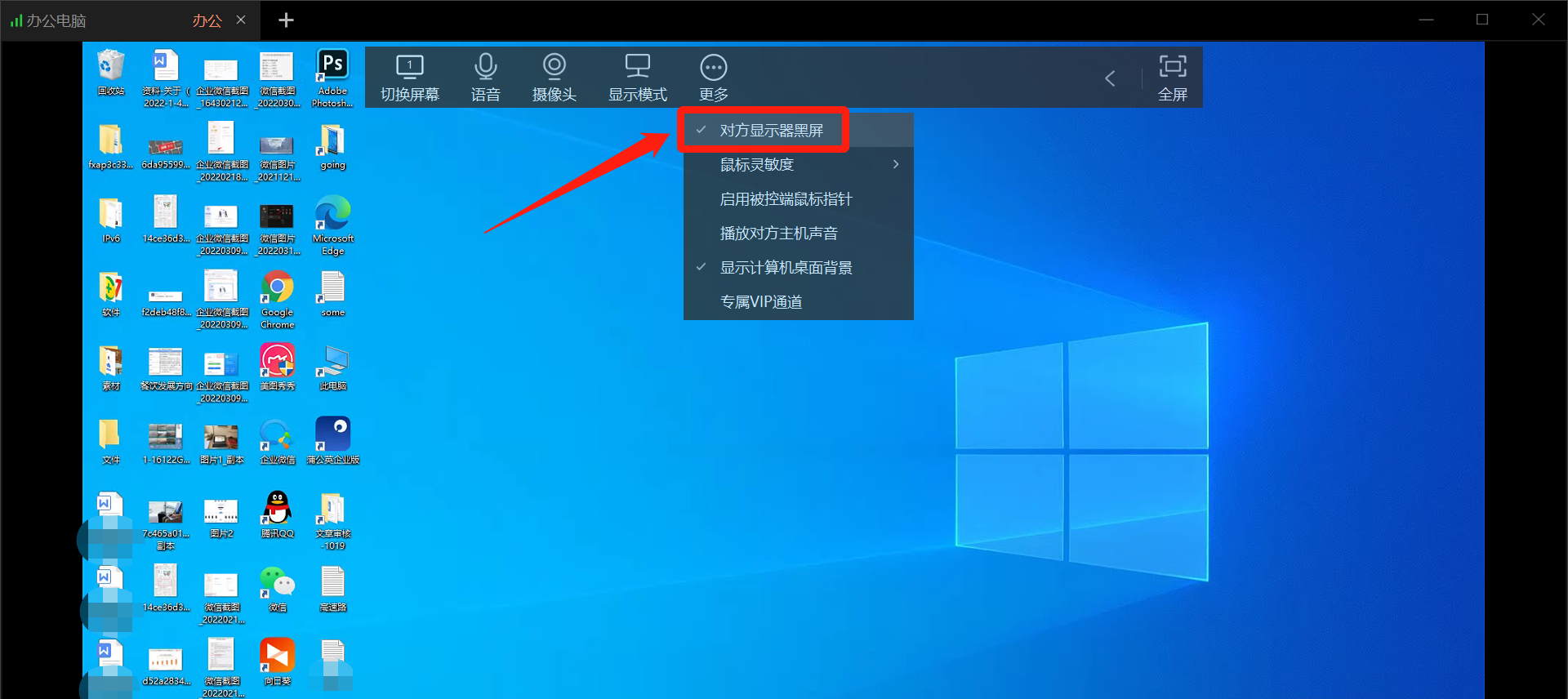The image size is (1568, 699).
Task: Enter 全屏 fullscreen mode
Action: (x=1172, y=77)
